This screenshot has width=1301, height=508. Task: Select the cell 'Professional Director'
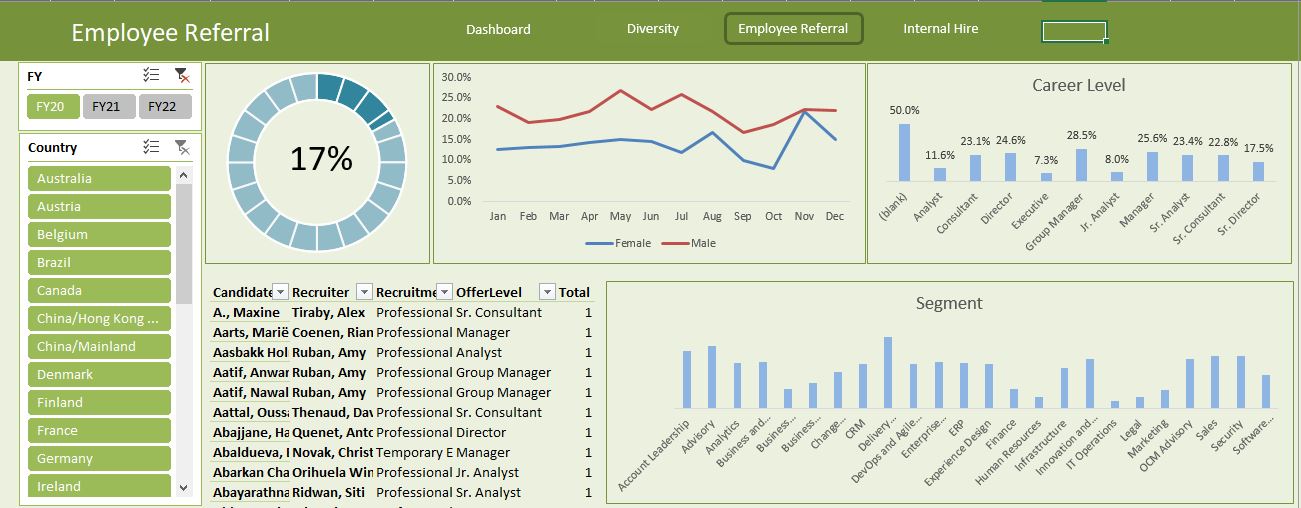440,432
